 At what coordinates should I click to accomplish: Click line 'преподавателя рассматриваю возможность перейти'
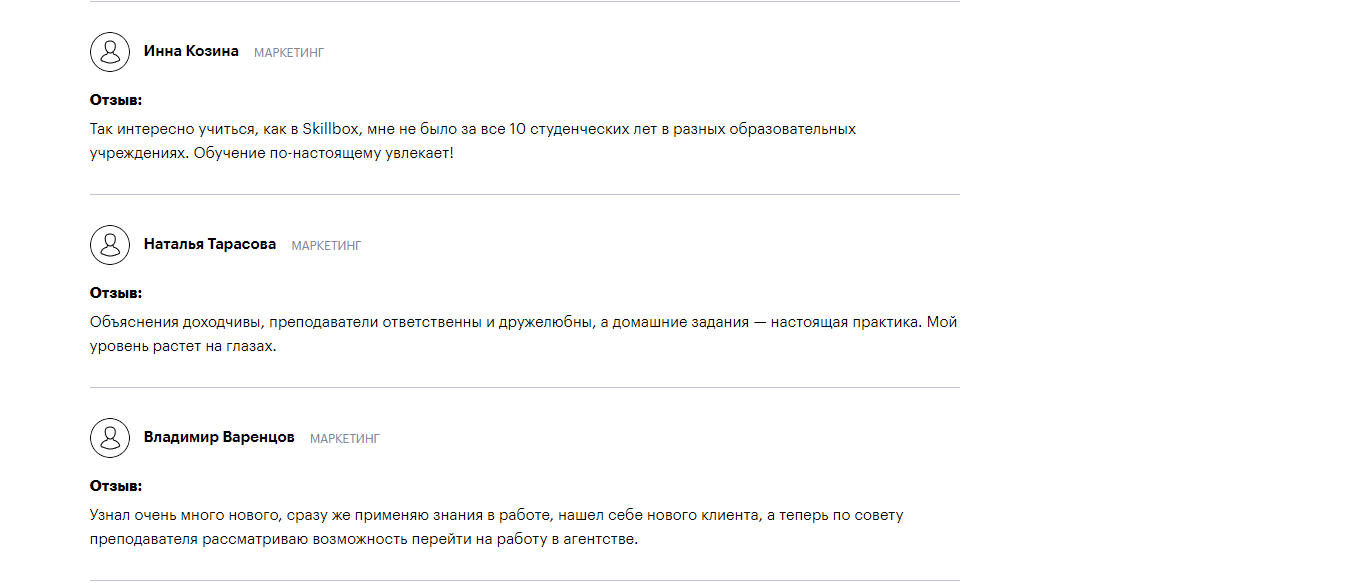click(363, 540)
